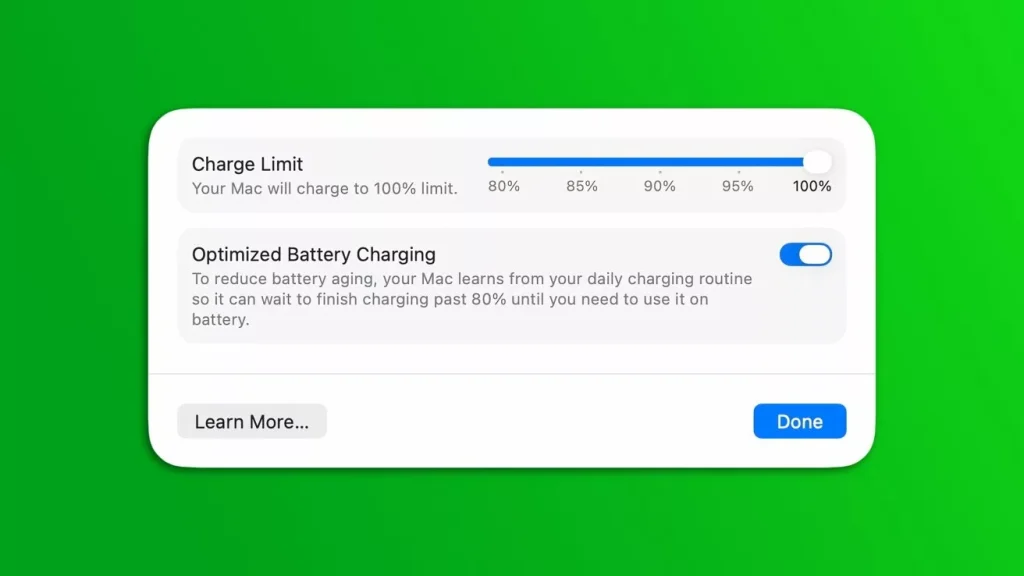The height and width of the screenshot is (576, 1024).
Task: Click the Optimized Battery Charging heading
Action: pos(313,254)
